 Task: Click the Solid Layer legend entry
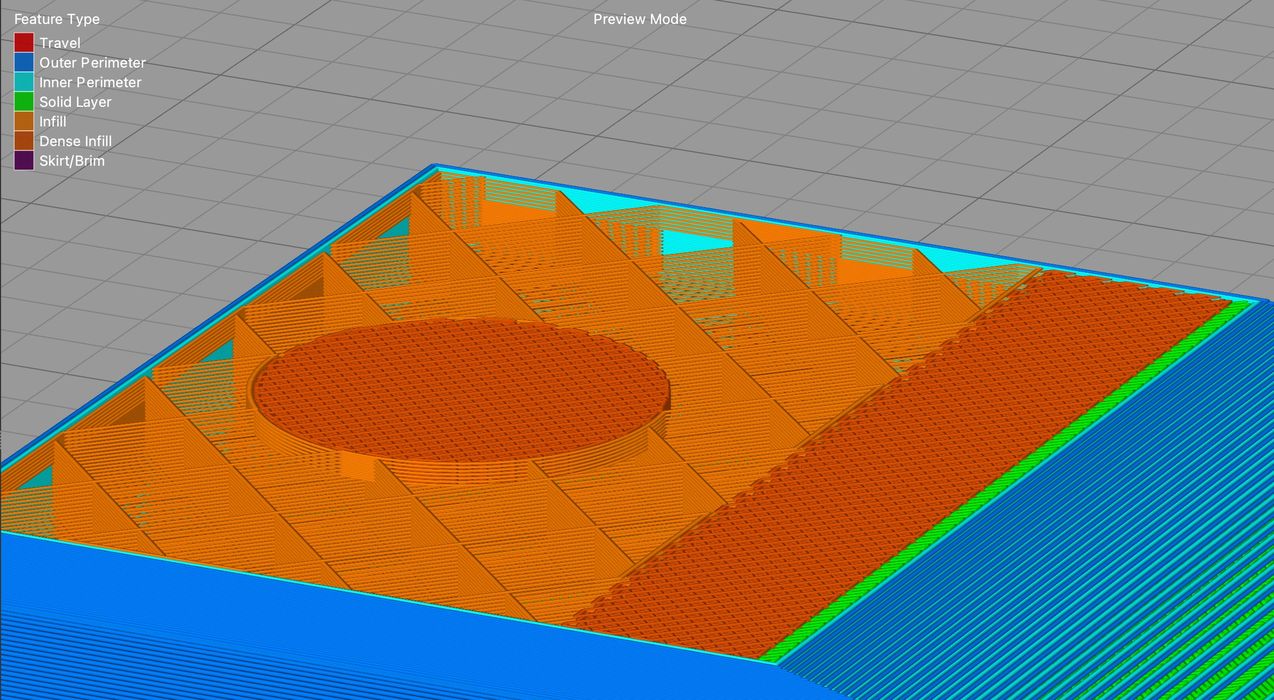(75, 101)
